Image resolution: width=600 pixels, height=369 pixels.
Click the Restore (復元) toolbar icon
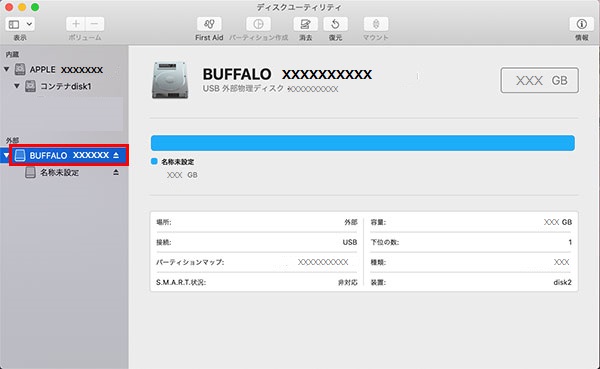click(x=335, y=24)
